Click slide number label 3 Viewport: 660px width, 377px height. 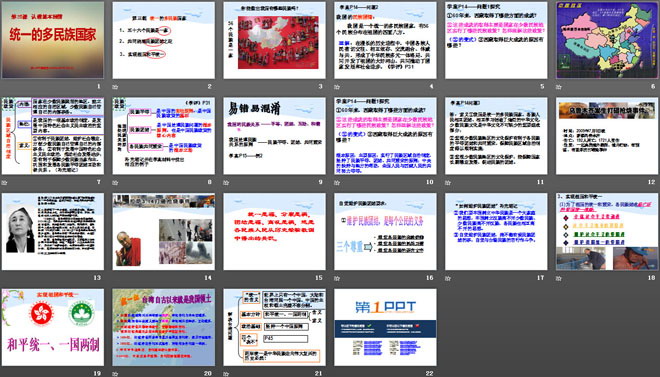point(320,87)
